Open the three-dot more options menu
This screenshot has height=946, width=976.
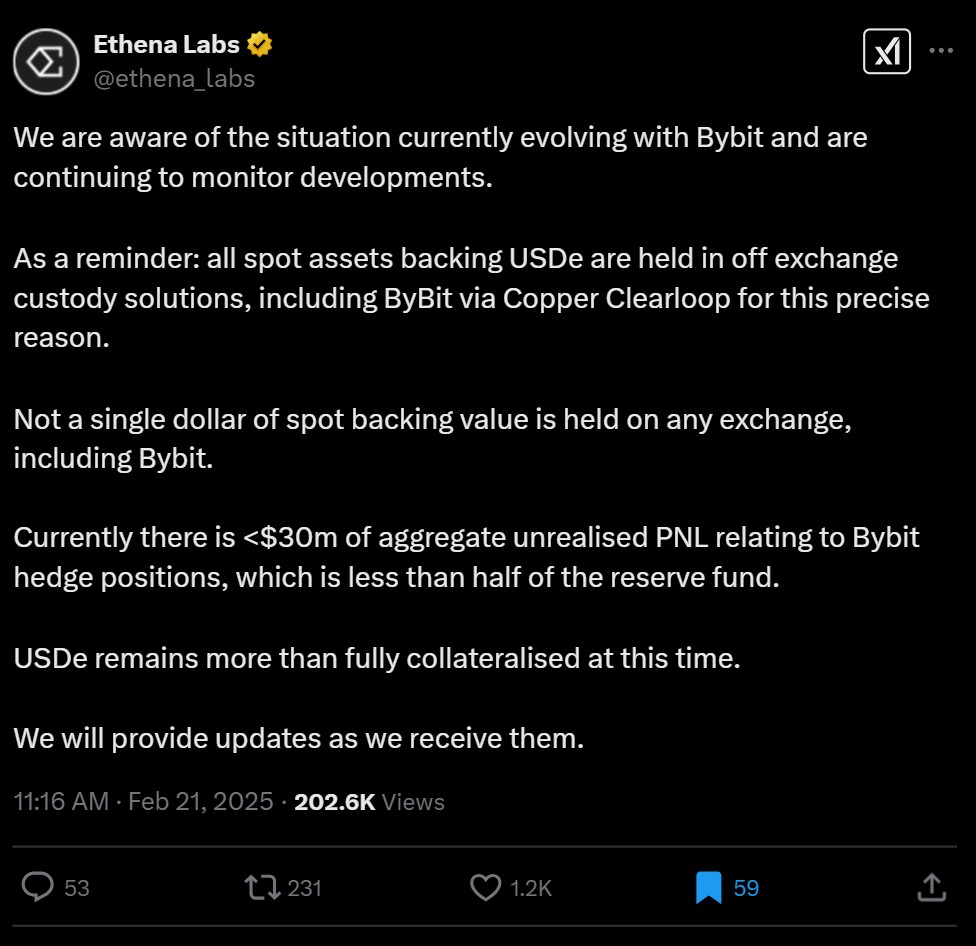tap(941, 51)
